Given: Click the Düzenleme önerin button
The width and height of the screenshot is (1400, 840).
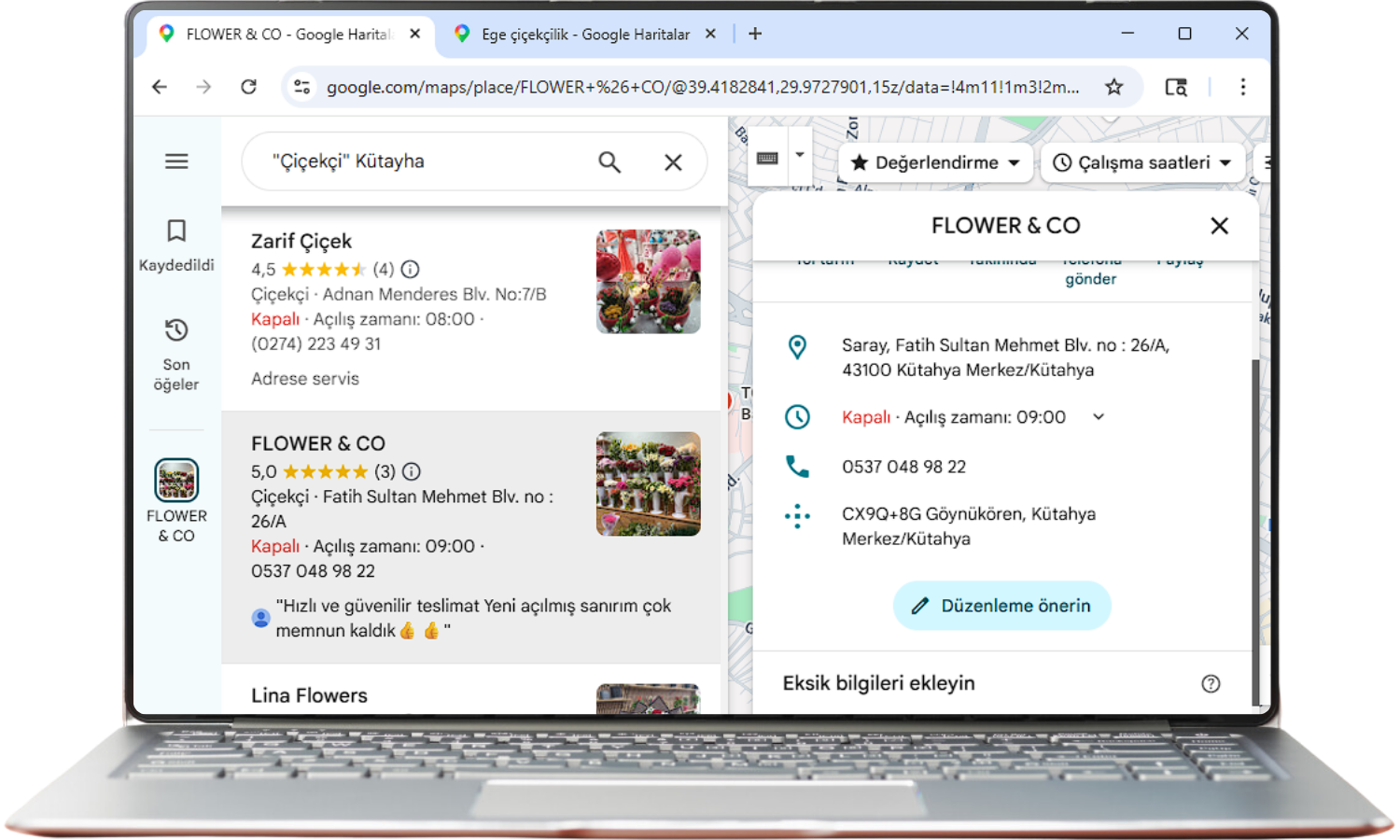Looking at the screenshot, I should pyautogui.click(x=1001, y=606).
